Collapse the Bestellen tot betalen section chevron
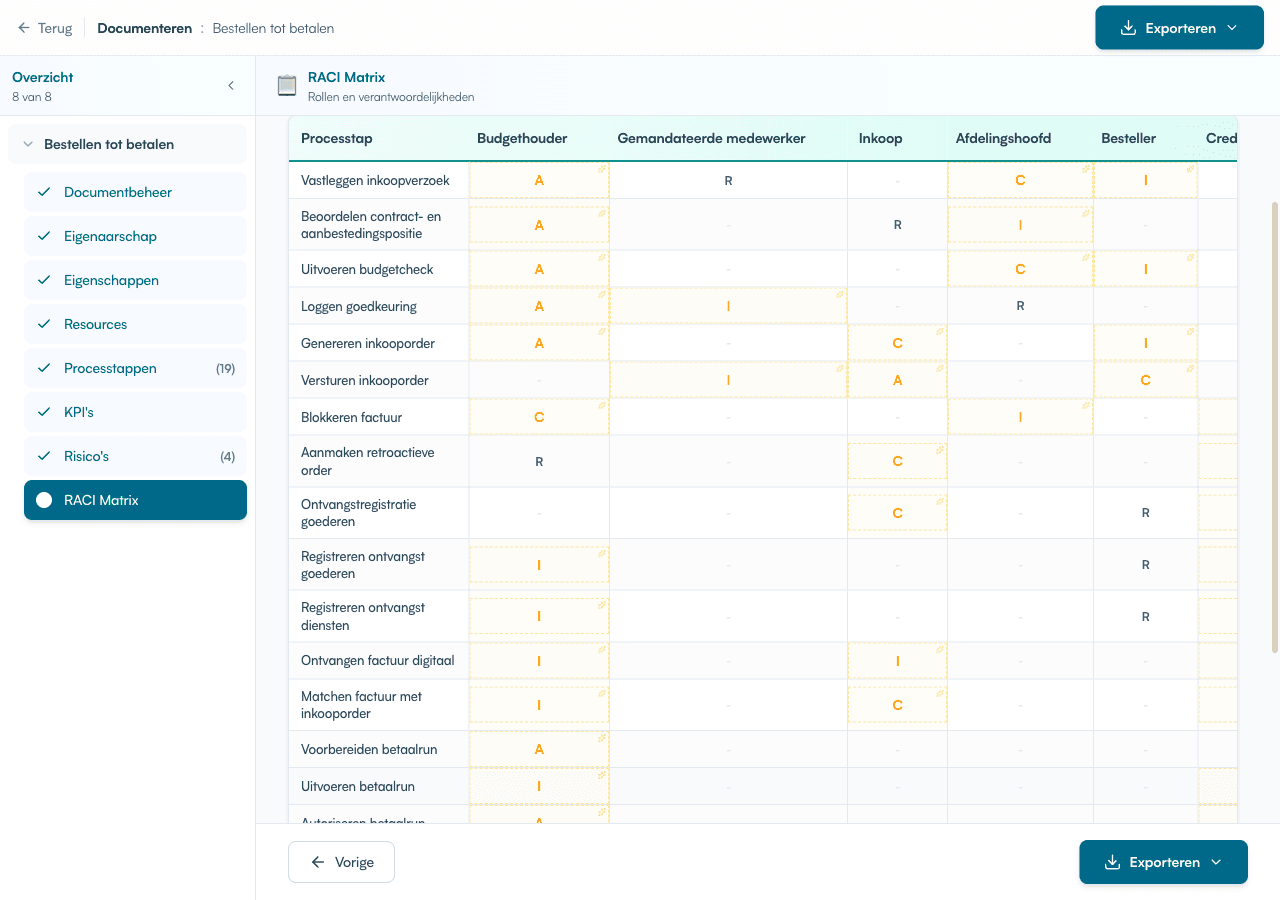 [27, 143]
